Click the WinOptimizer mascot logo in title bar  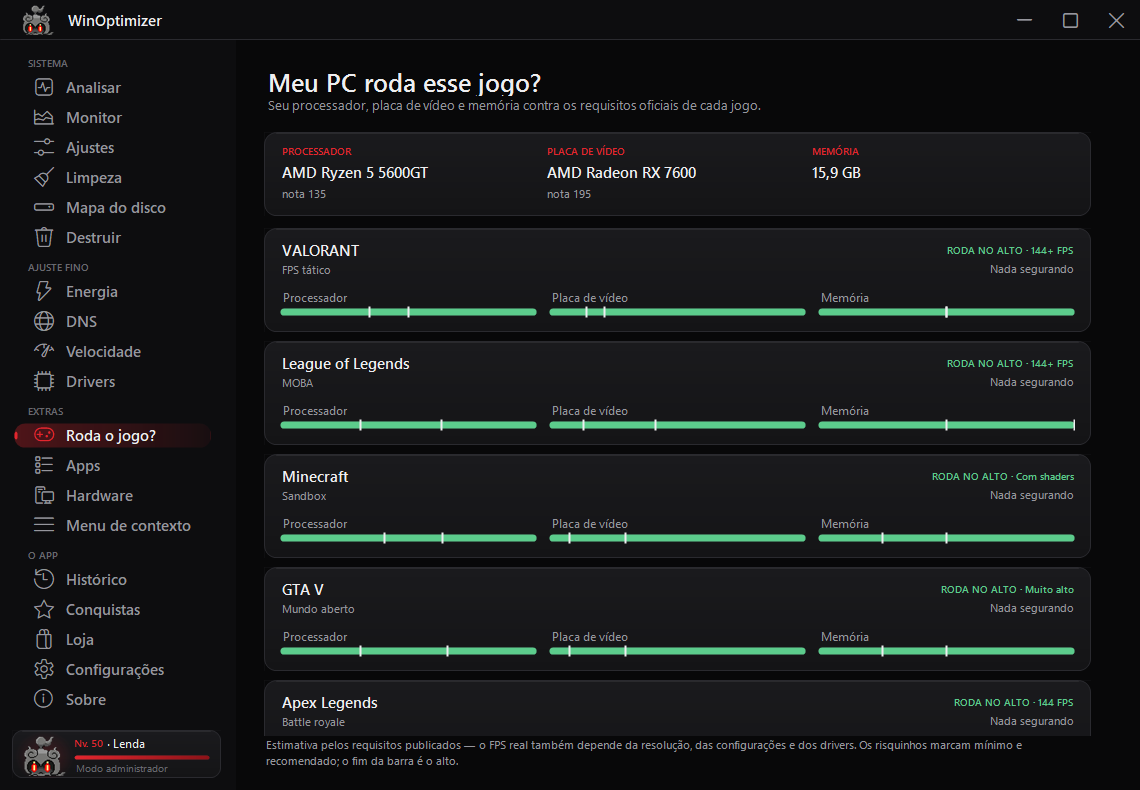[37, 20]
